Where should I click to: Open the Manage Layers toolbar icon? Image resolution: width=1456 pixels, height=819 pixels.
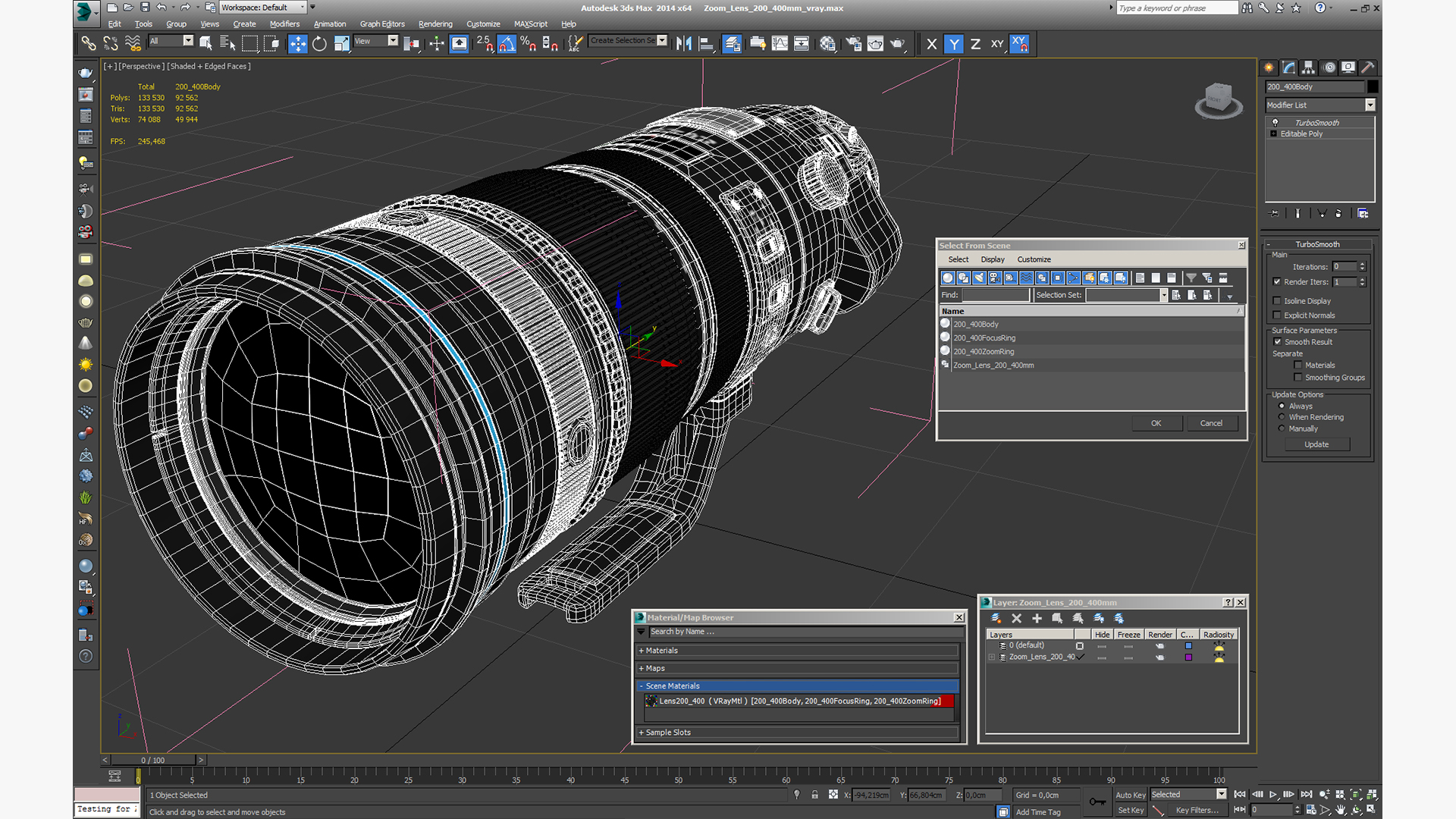point(732,43)
